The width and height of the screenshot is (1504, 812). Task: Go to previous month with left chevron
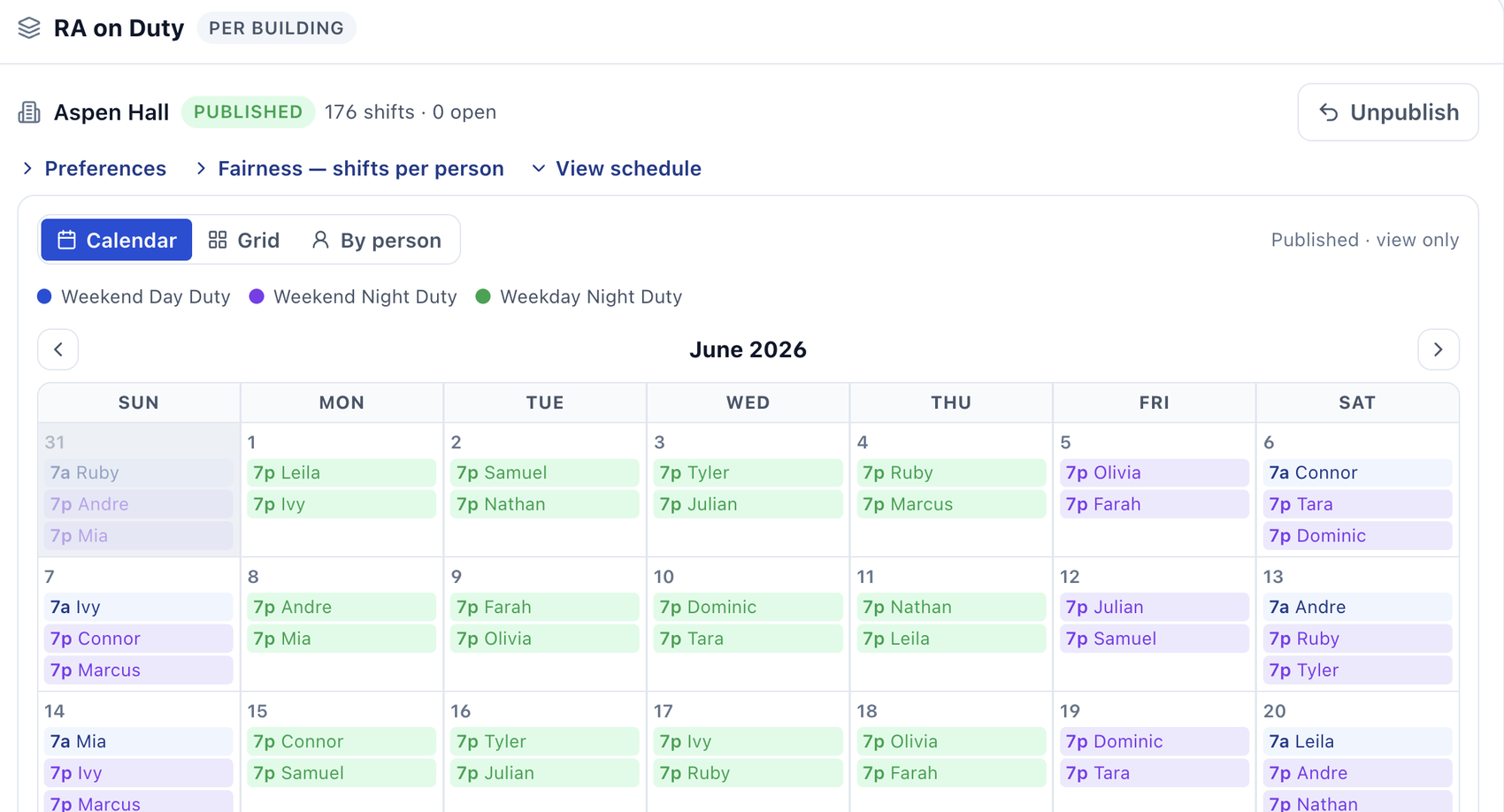[58, 349]
